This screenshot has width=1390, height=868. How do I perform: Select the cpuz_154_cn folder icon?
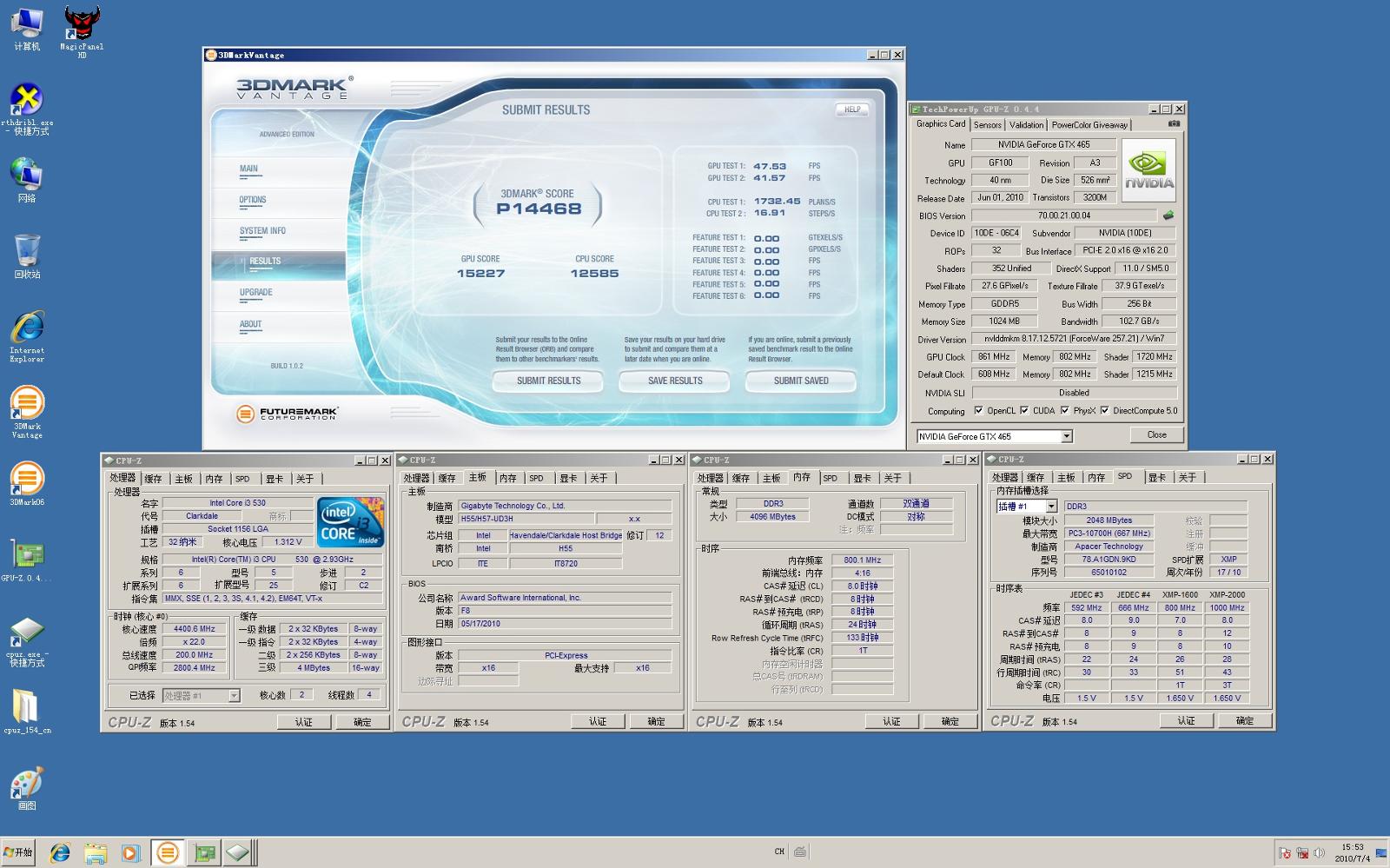click(27, 712)
